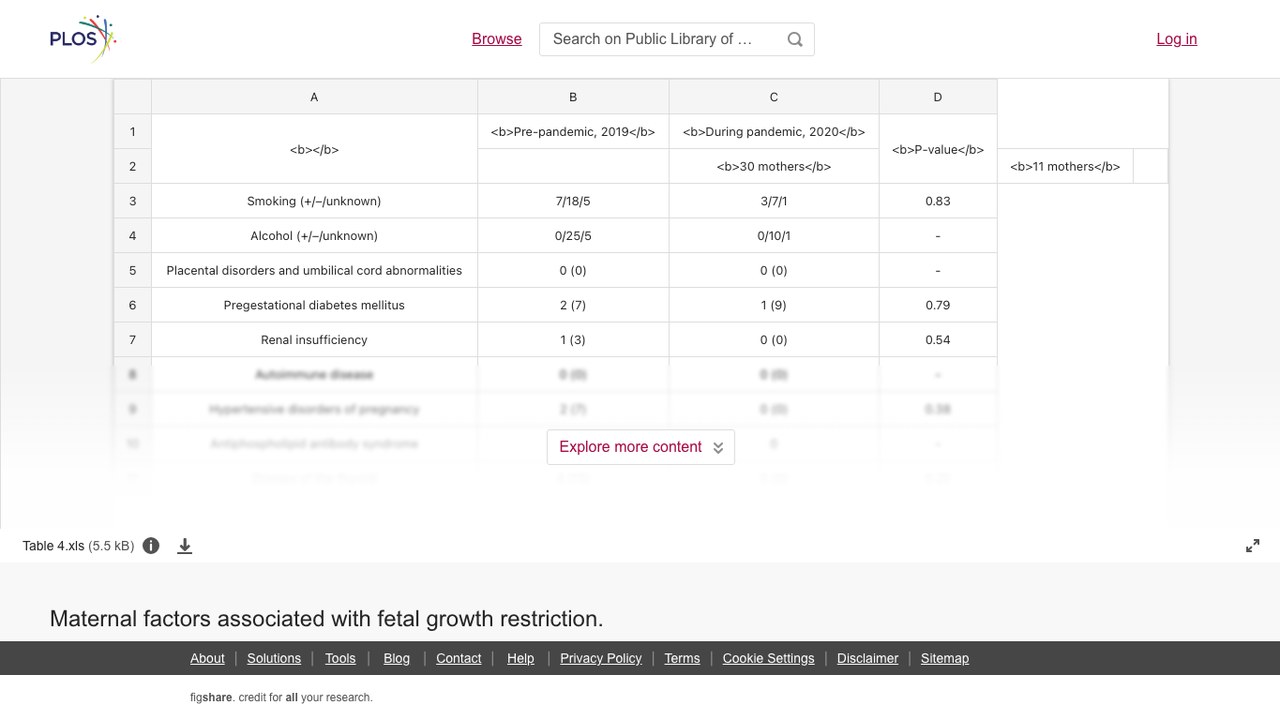Open the PLOS logo homepage

pyautogui.click(x=83, y=39)
